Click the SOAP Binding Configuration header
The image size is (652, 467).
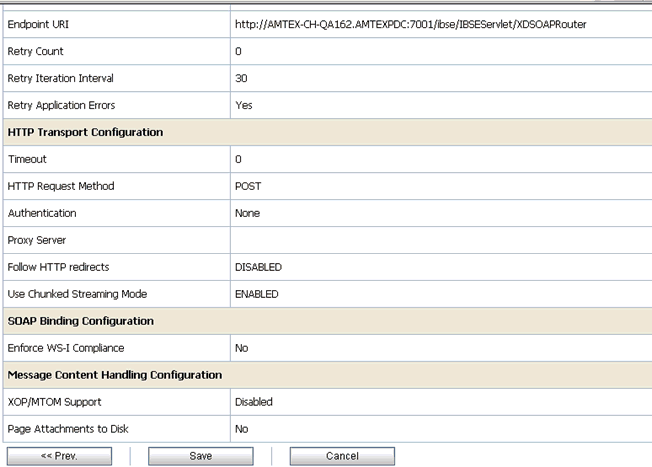pos(81,321)
